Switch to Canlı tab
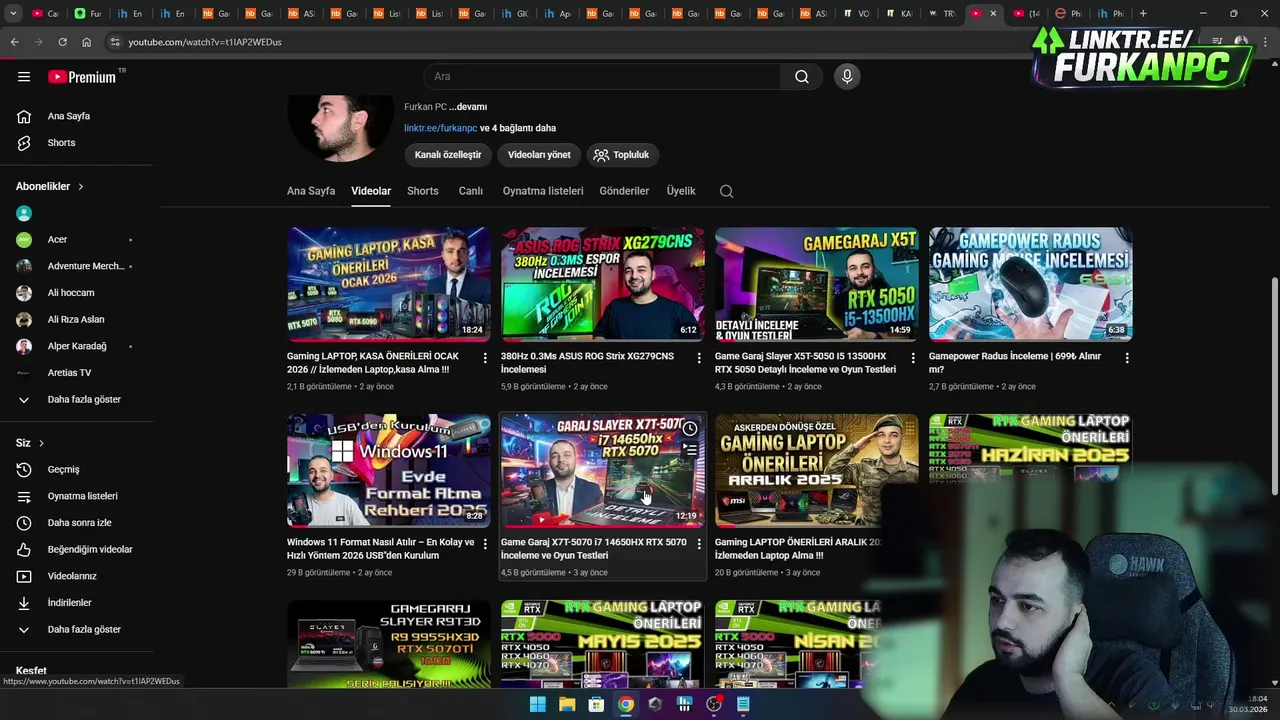 [x=471, y=191]
